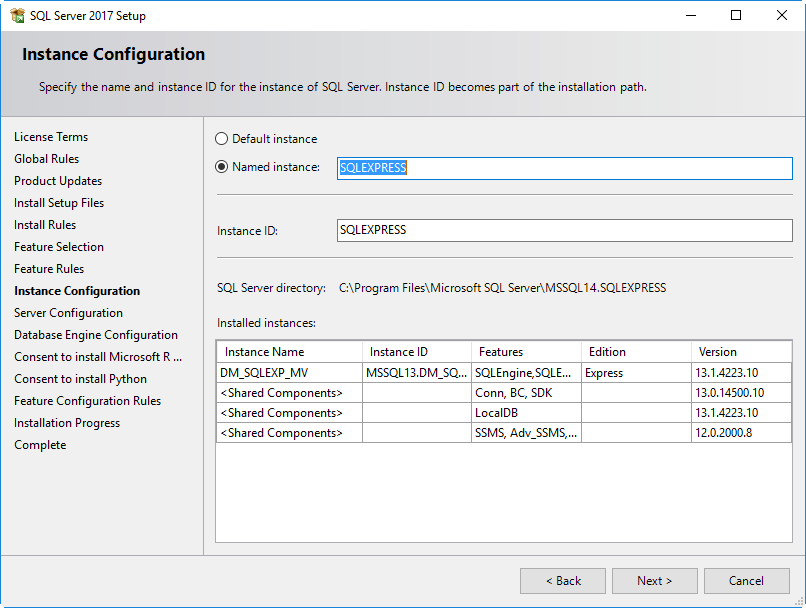Click the Instance ID text field
Viewport: 806px width, 608px height.
(564, 230)
